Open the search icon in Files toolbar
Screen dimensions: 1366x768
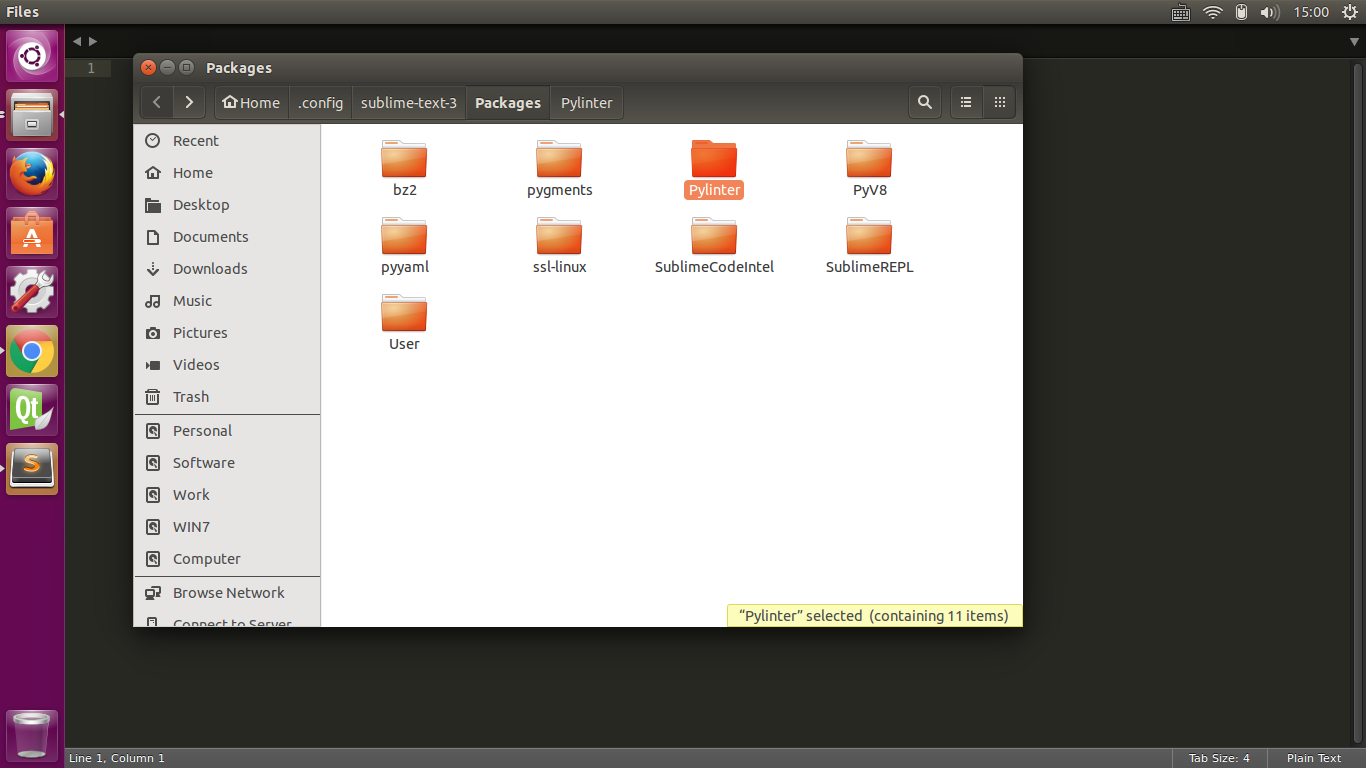(x=925, y=102)
